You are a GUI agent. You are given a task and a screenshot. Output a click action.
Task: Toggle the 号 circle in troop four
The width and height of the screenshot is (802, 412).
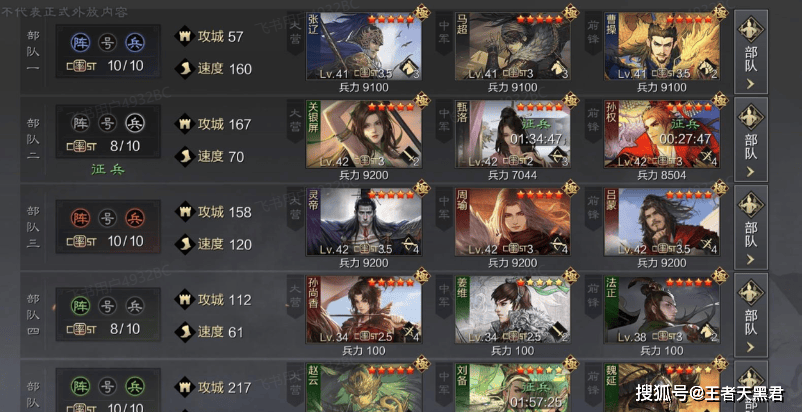107,306
